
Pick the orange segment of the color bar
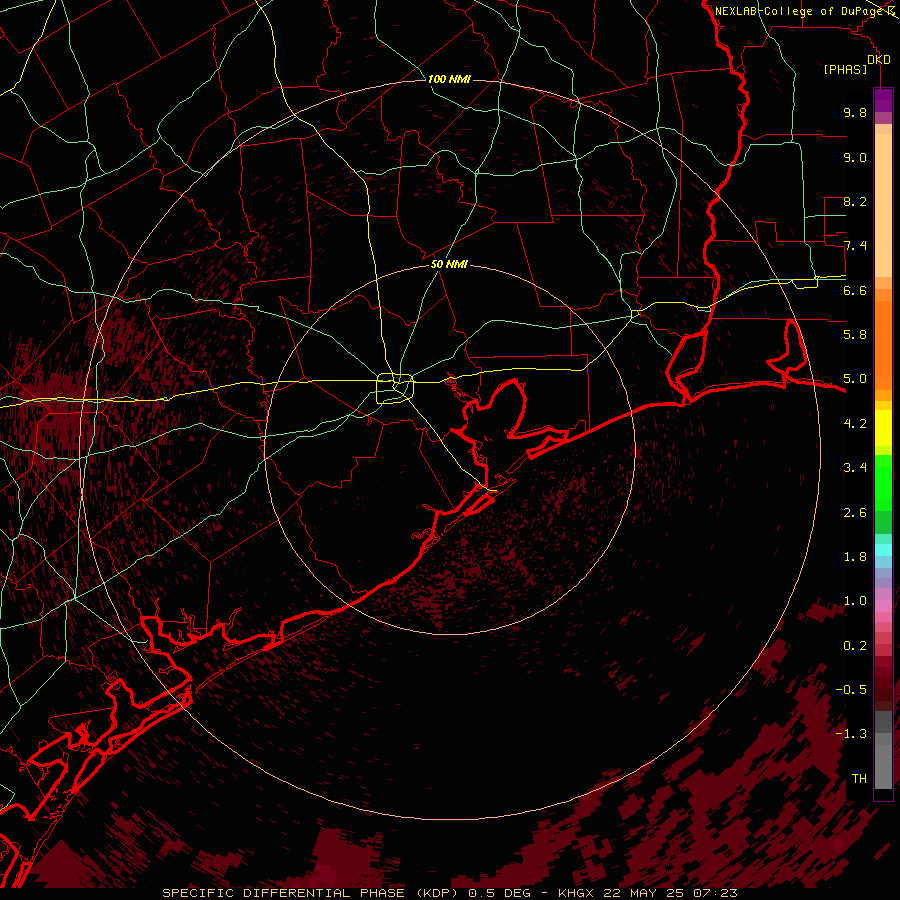pos(883,346)
